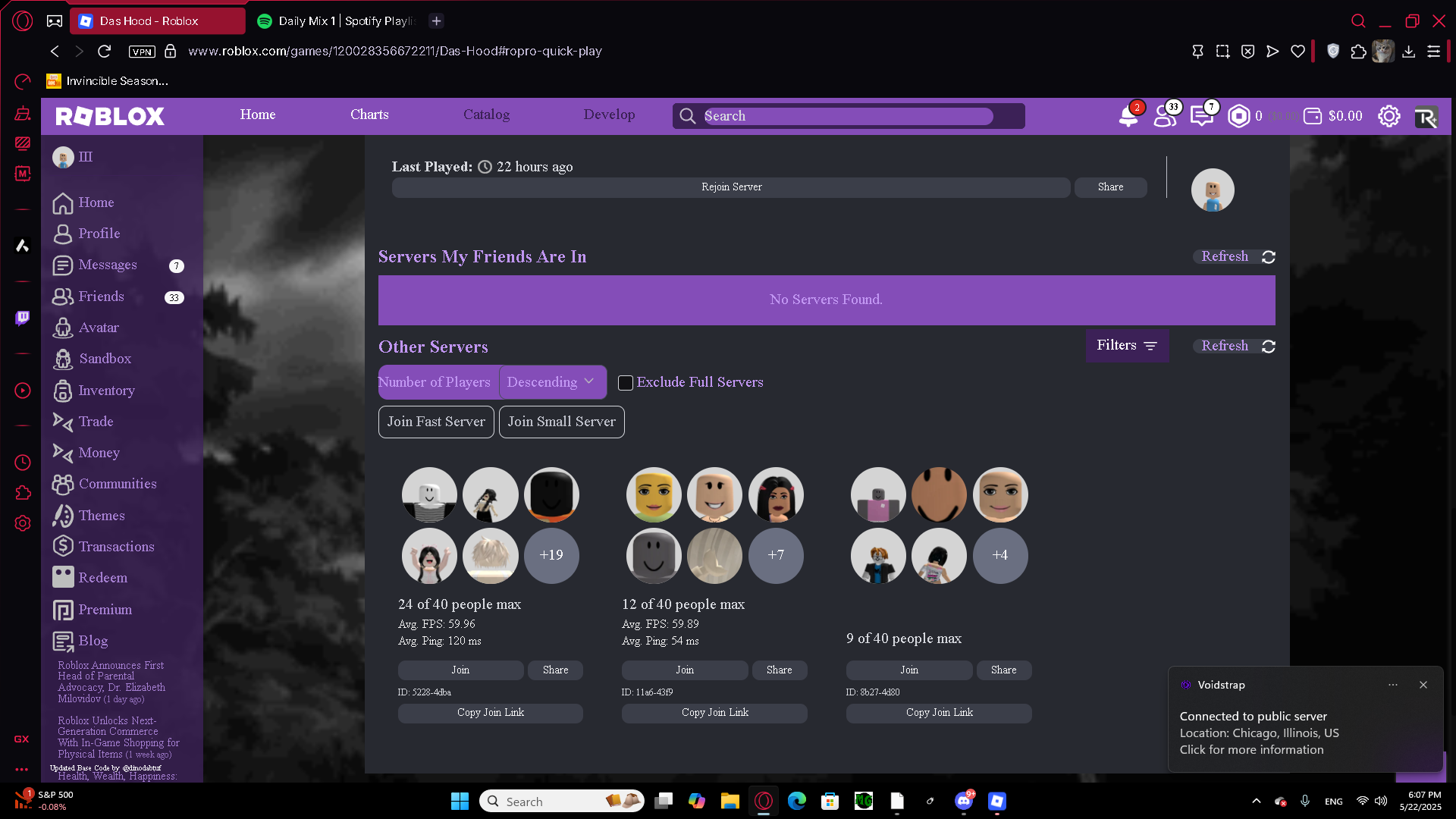Open Opera extensions cube icon
The image size is (1456, 819).
click(1358, 51)
